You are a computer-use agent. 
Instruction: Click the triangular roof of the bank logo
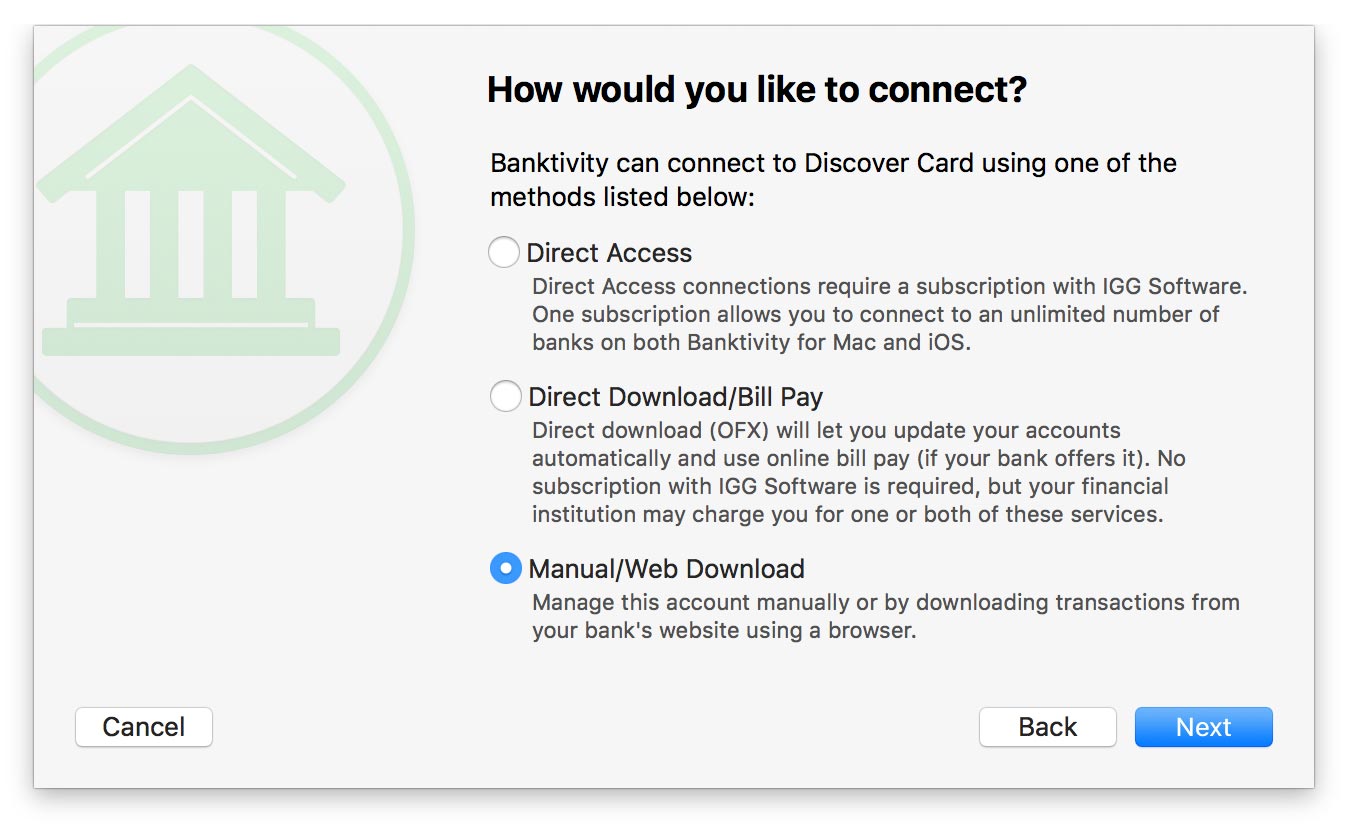click(x=191, y=130)
